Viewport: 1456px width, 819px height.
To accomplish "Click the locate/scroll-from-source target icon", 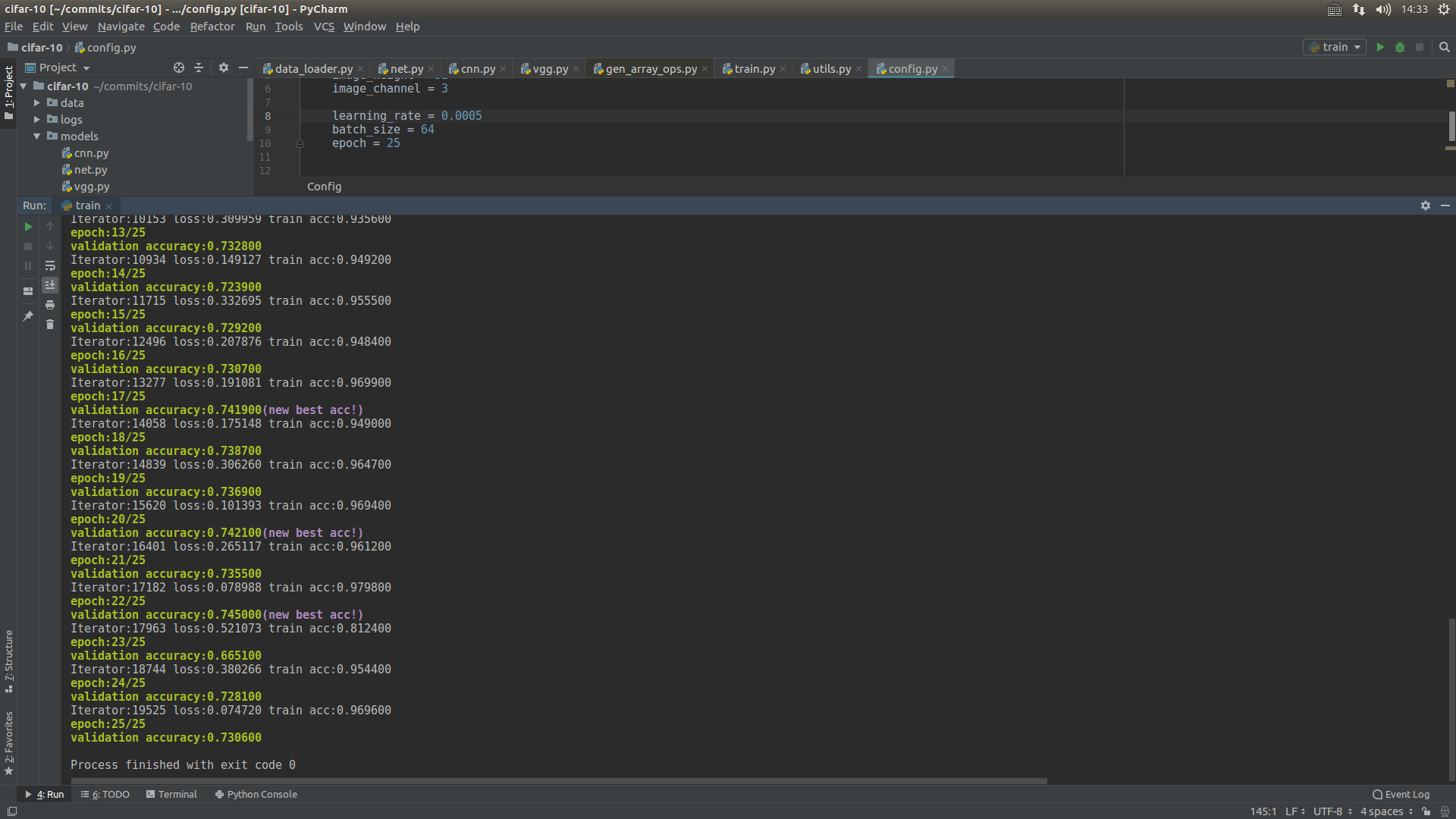I will pos(179,67).
